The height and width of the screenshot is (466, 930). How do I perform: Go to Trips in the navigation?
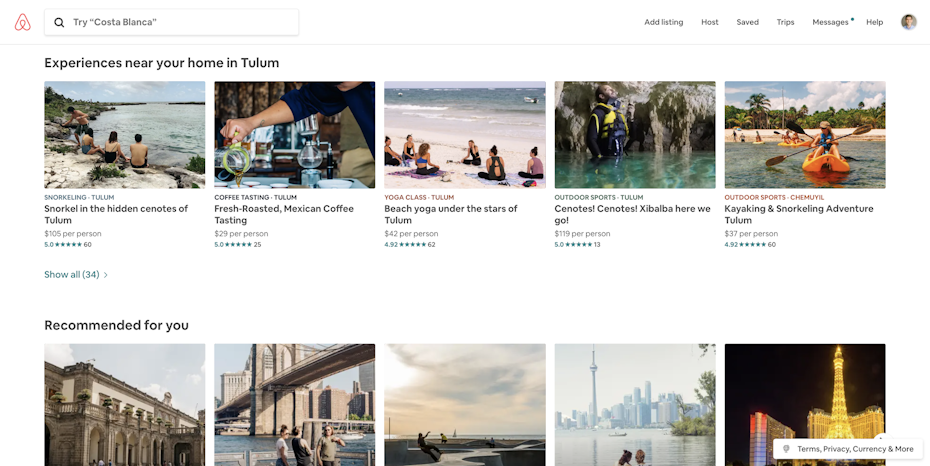click(x=785, y=22)
